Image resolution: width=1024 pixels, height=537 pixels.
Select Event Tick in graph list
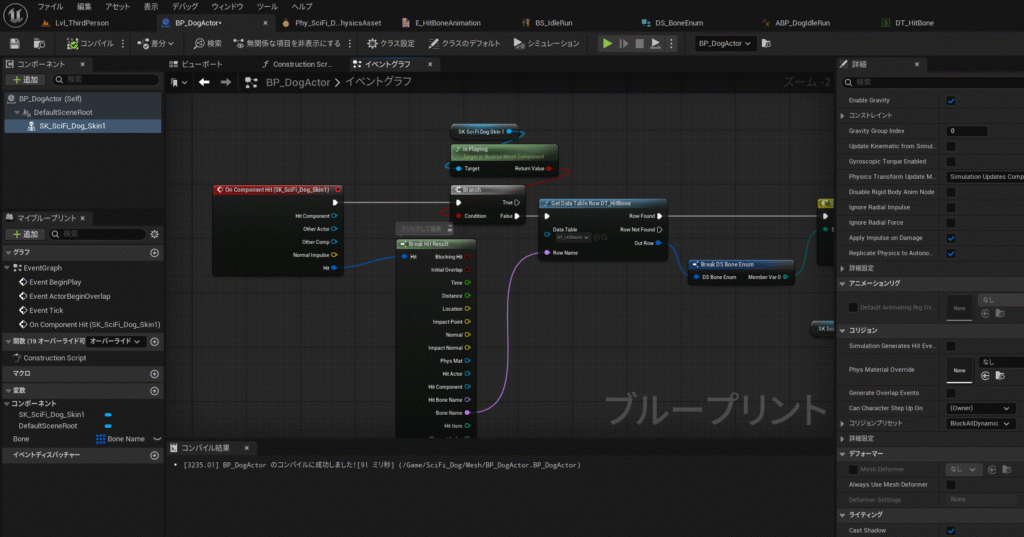click(46, 310)
